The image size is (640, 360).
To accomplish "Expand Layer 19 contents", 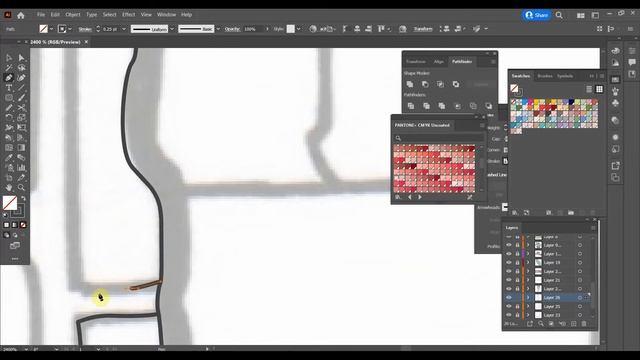I will 528,262.
